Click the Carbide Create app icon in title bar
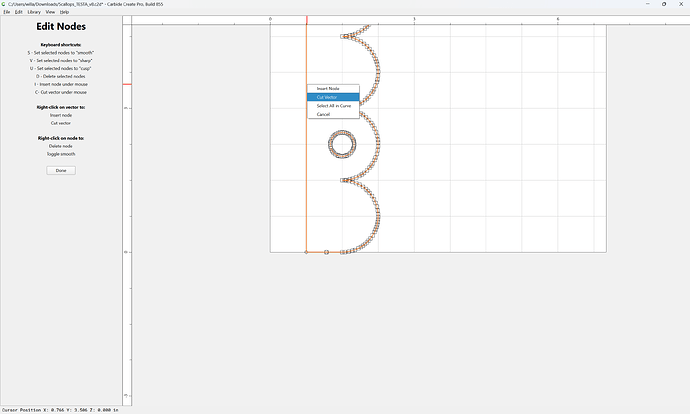The width and height of the screenshot is (690, 414). pos(4,4)
